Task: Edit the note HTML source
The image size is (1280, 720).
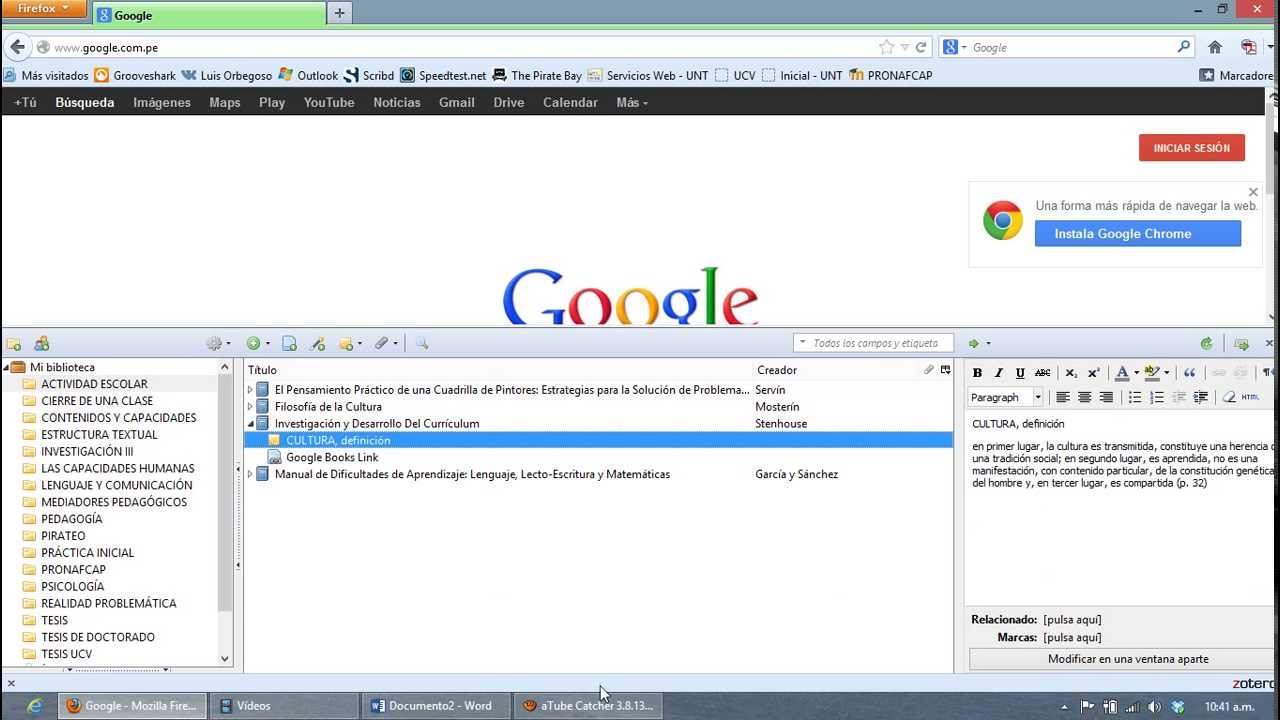Action: pos(1251,397)
